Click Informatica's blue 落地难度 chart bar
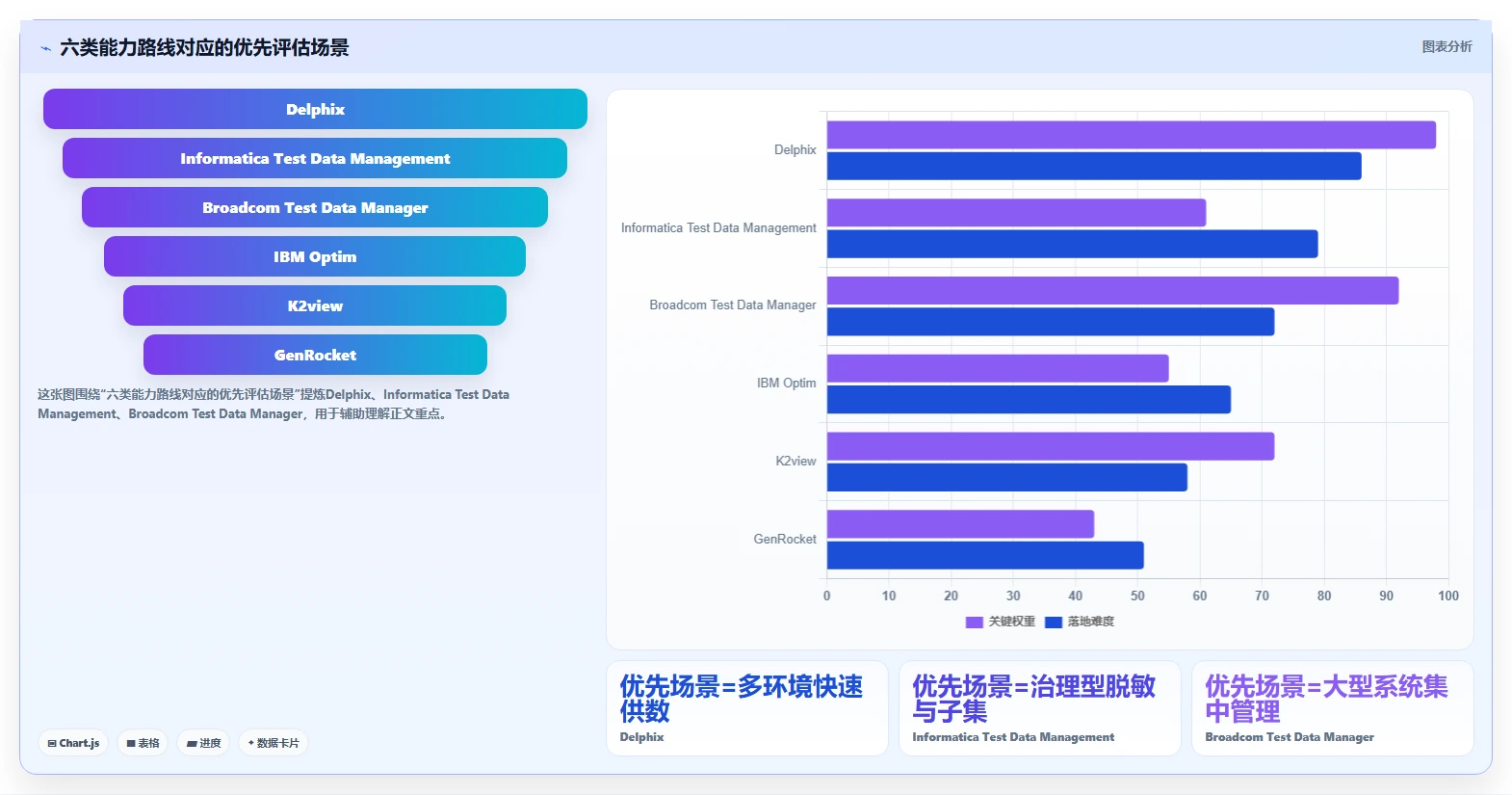 [x=1072, y=244]
